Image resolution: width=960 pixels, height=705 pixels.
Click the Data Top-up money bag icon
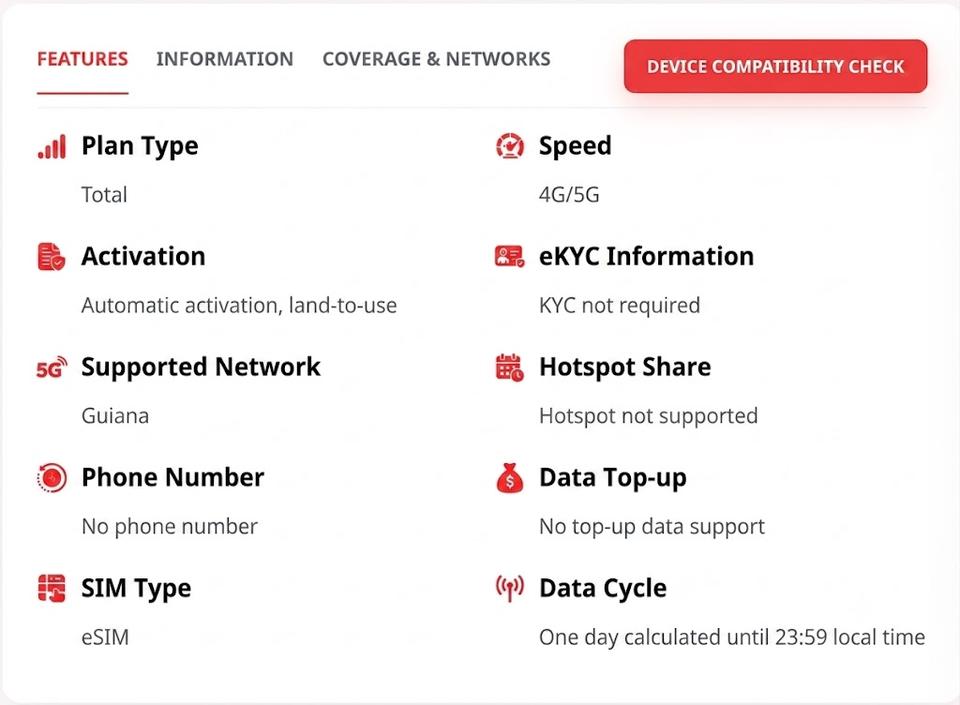coord(509,478)
